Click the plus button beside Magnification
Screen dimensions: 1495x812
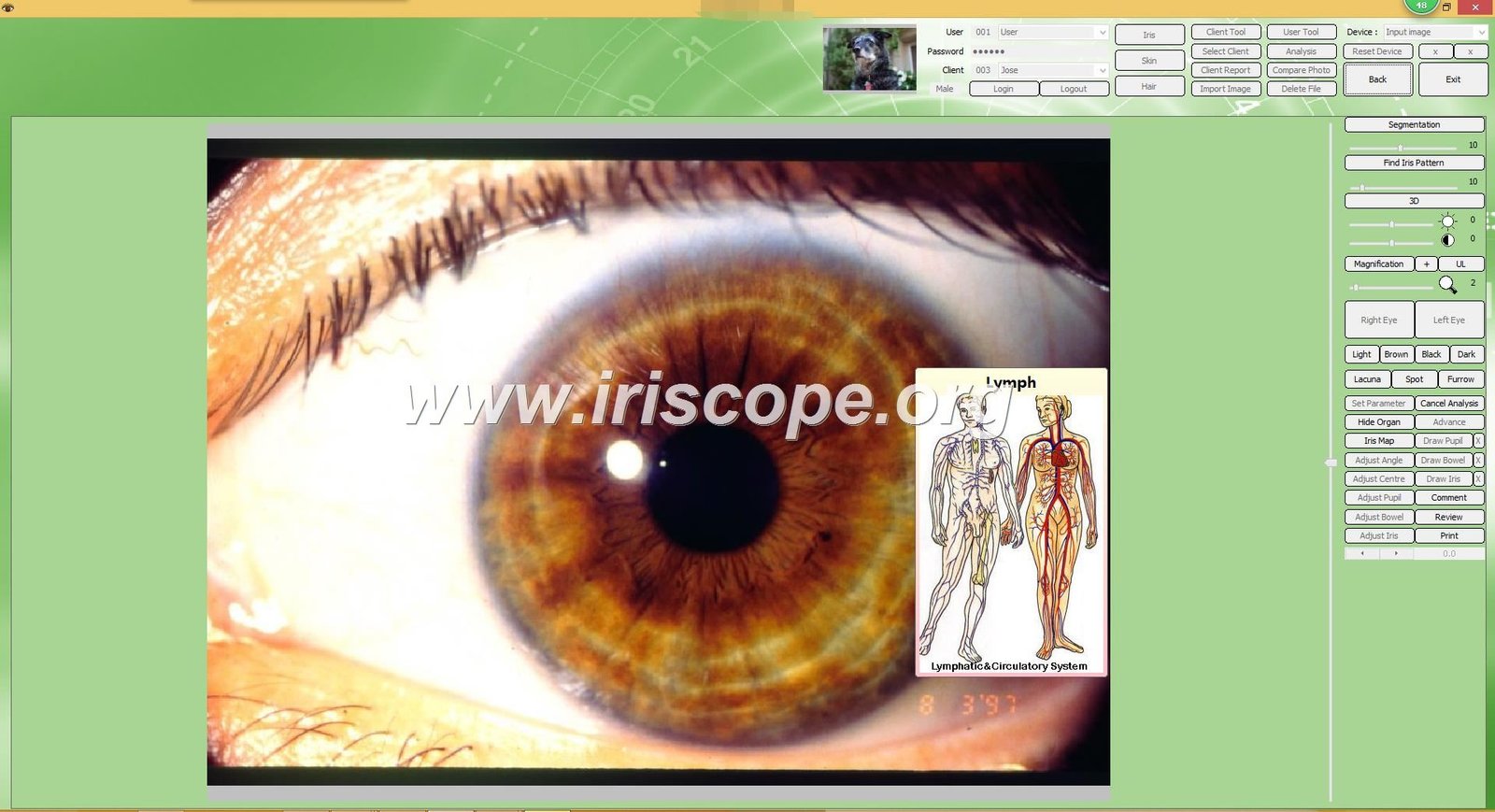pyautogui.click(x=1426, y=264)
